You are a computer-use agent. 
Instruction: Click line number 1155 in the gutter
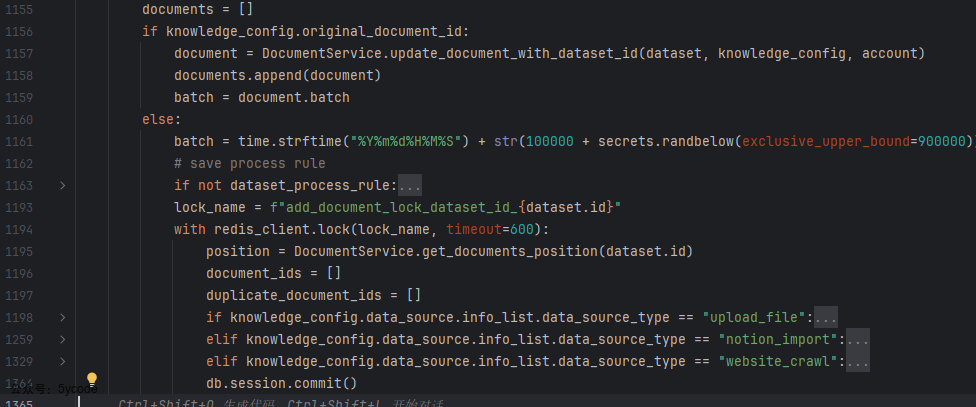click(x=18, y=9)
